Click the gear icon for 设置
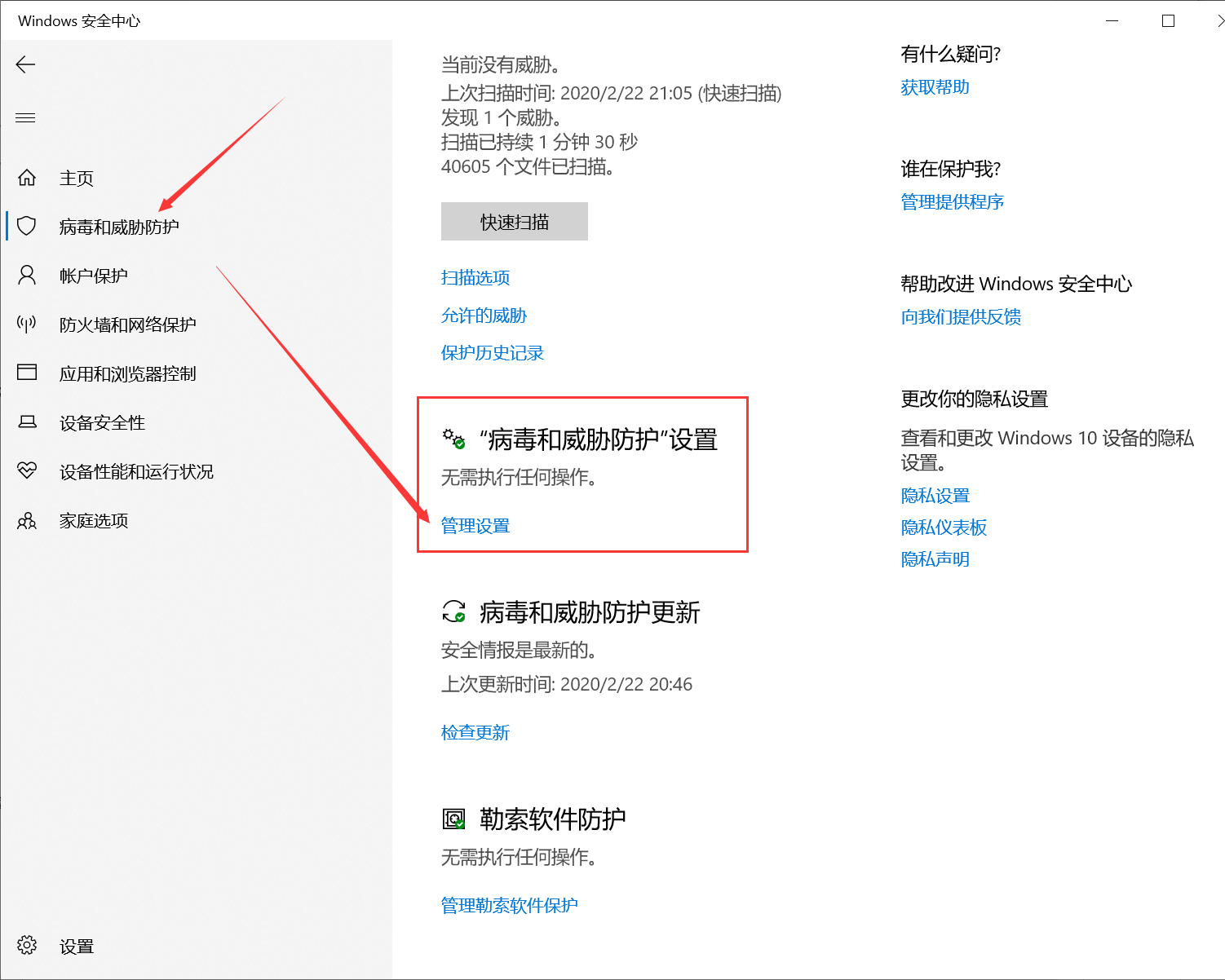The width and height of the screenshot is (1225, 980). 27,945
